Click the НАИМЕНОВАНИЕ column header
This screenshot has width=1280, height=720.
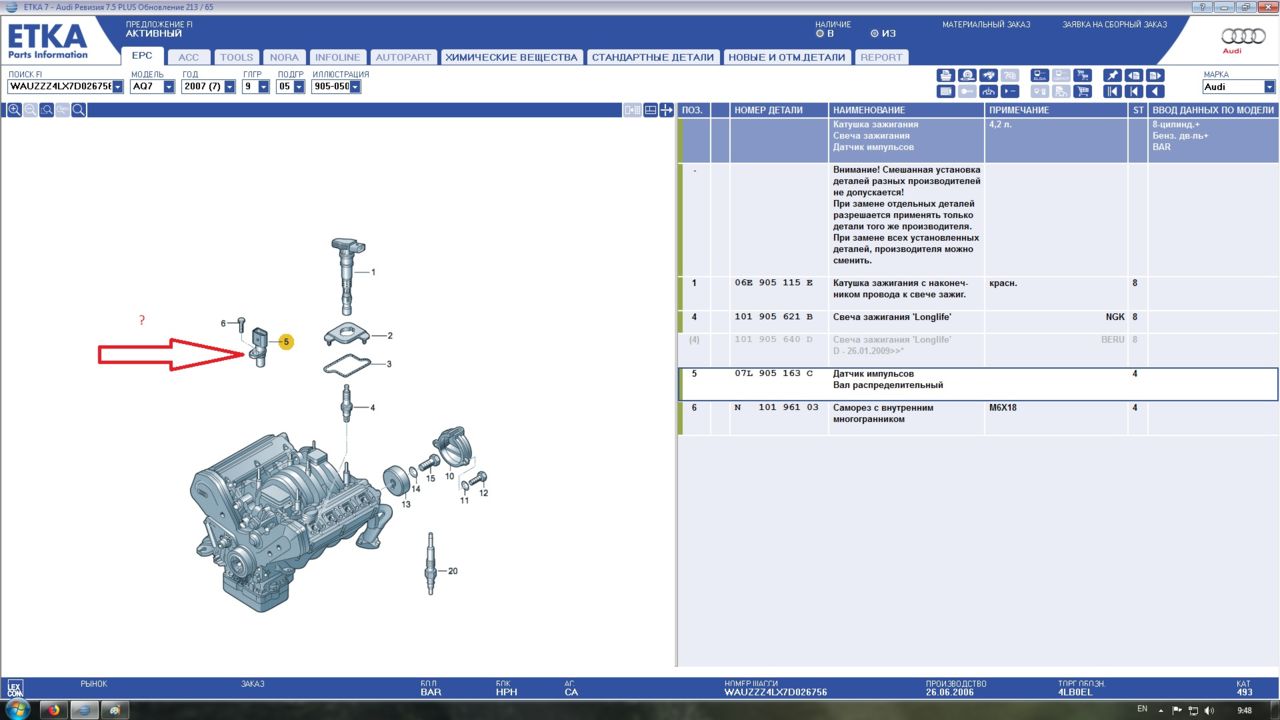point(907,110)
